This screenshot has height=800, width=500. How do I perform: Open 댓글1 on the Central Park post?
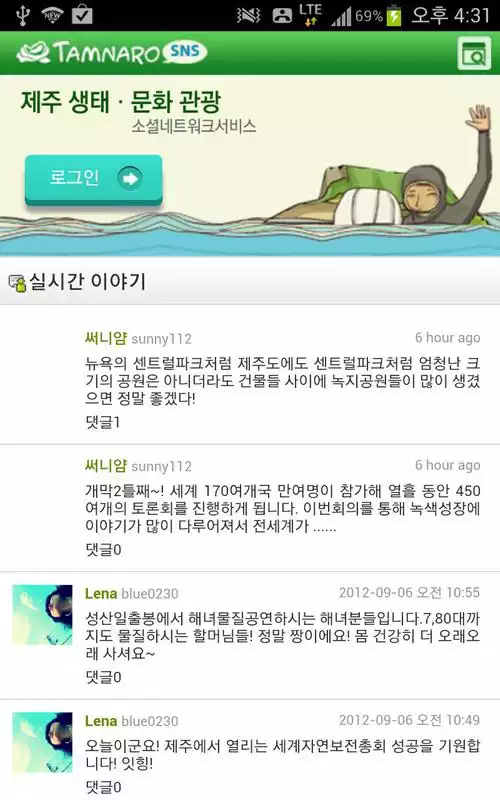coord(103,422)
